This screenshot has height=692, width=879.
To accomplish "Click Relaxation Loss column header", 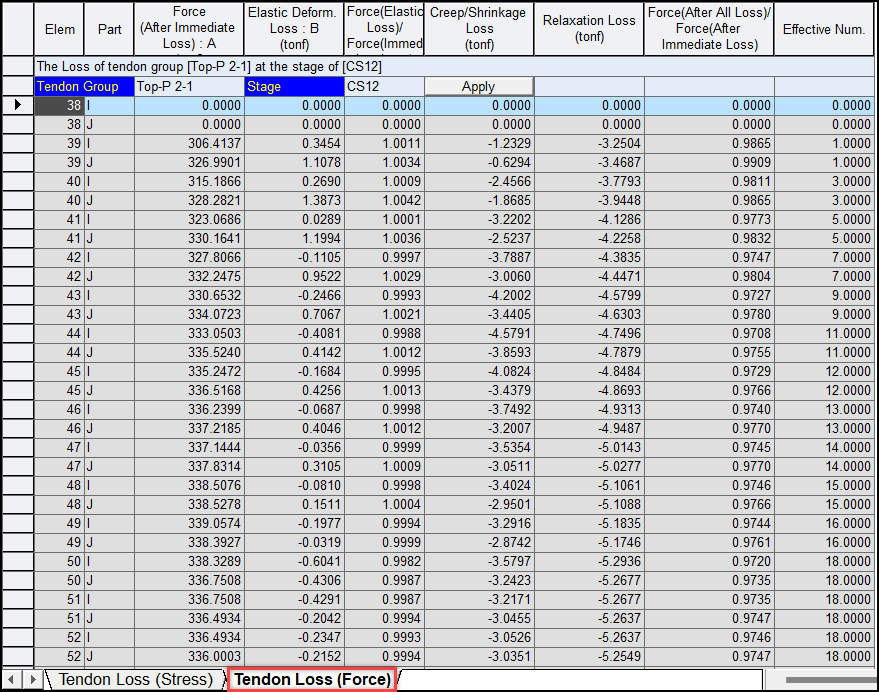I will (x=589, y=29).
